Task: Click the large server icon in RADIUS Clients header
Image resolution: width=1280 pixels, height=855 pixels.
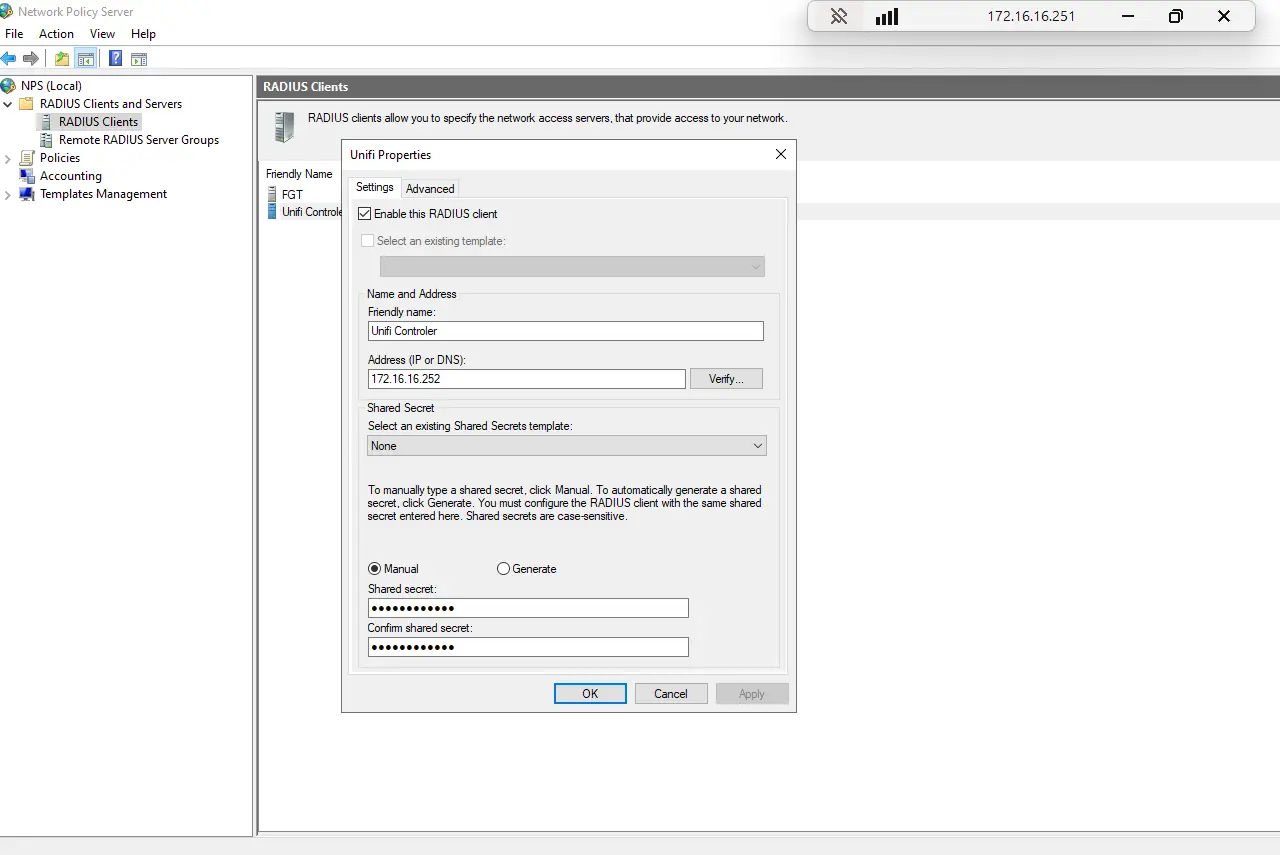Action: 284,127
